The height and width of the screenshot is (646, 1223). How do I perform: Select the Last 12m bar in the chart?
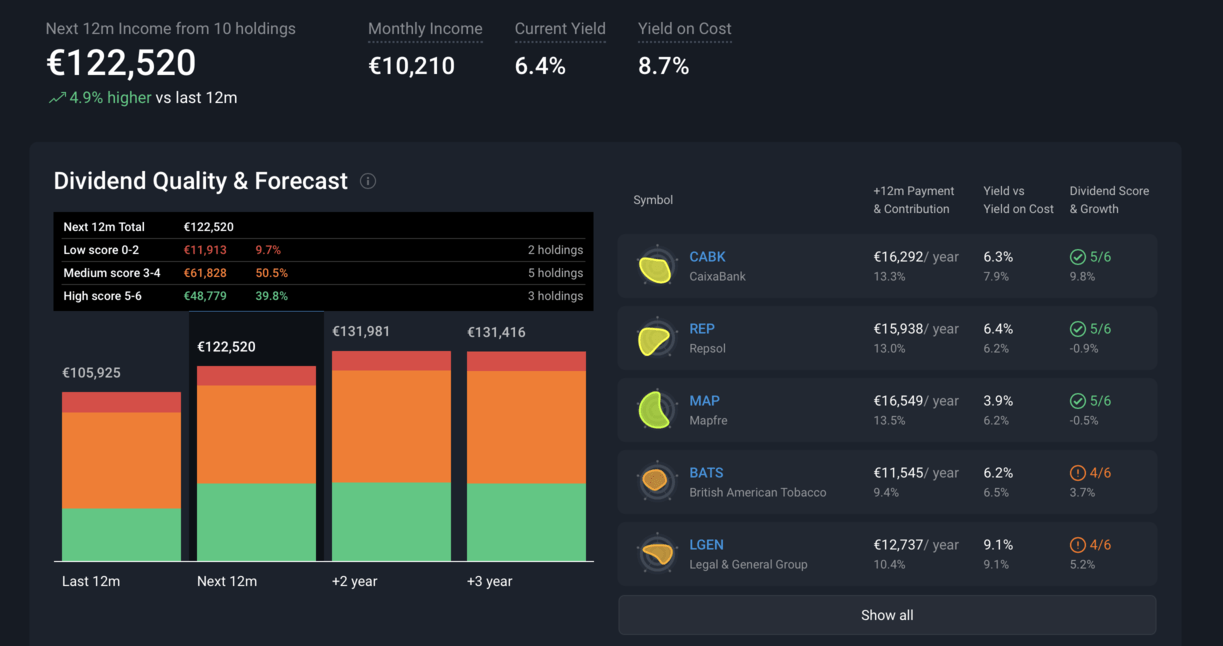(121, 476)
